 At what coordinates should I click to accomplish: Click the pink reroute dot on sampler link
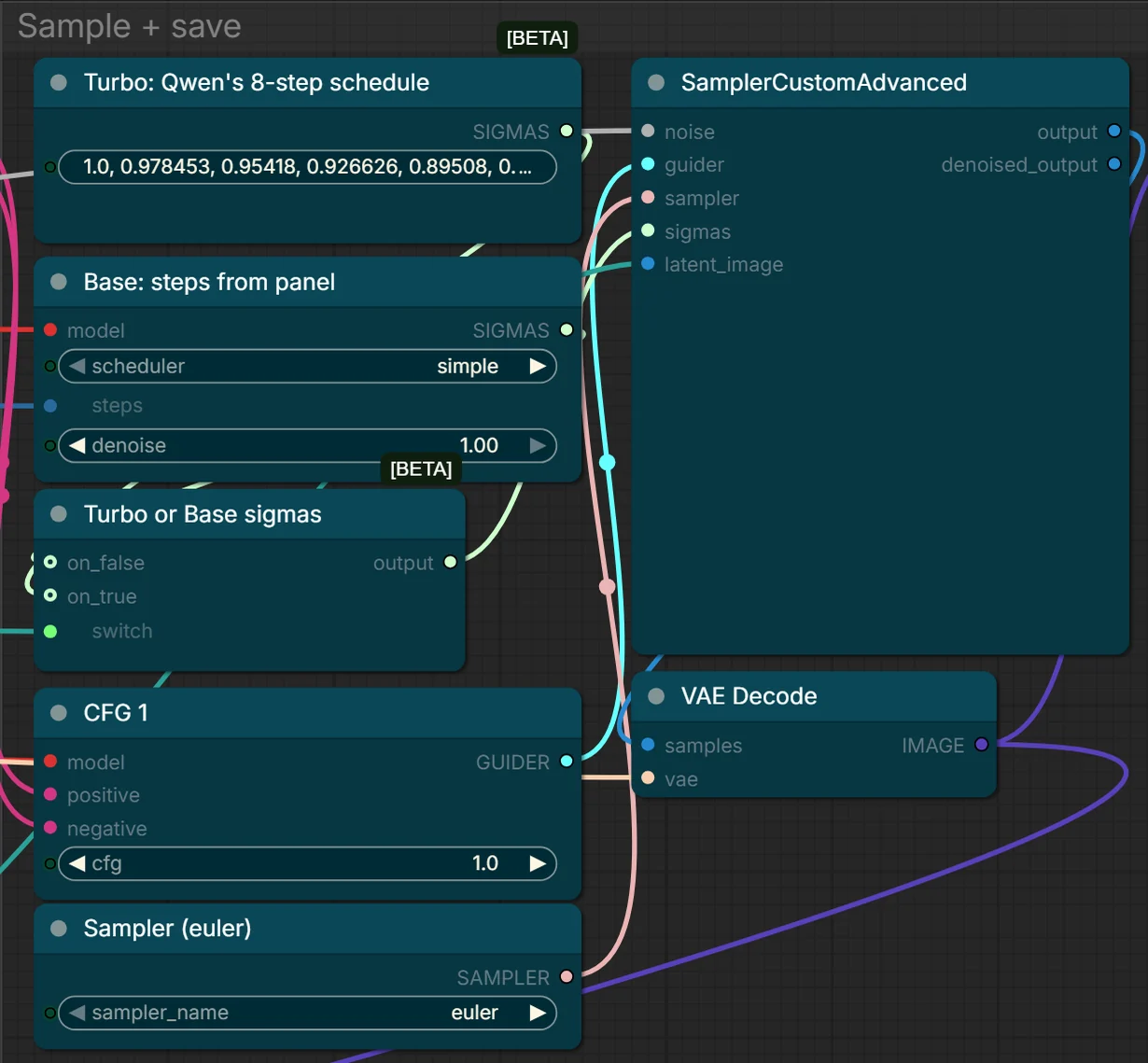[x=608, y=586]
